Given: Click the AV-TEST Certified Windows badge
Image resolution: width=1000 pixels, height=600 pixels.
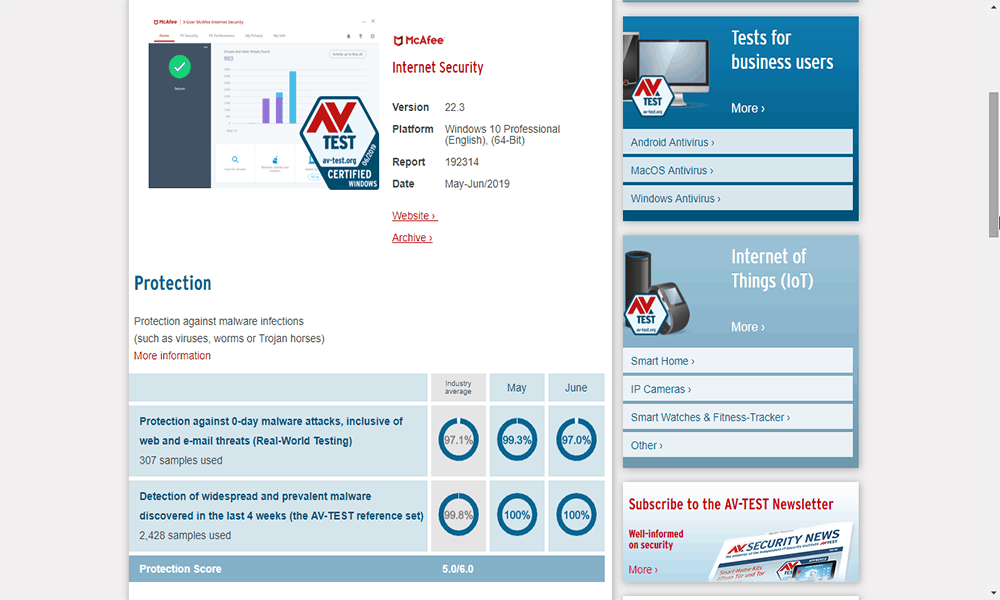Looking at the screenshot, I should click(340, 143).
